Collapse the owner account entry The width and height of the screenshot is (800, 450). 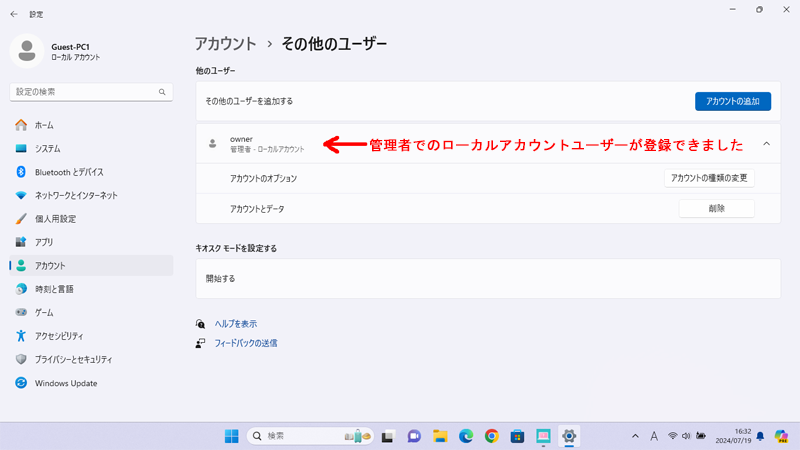point(766,144)
